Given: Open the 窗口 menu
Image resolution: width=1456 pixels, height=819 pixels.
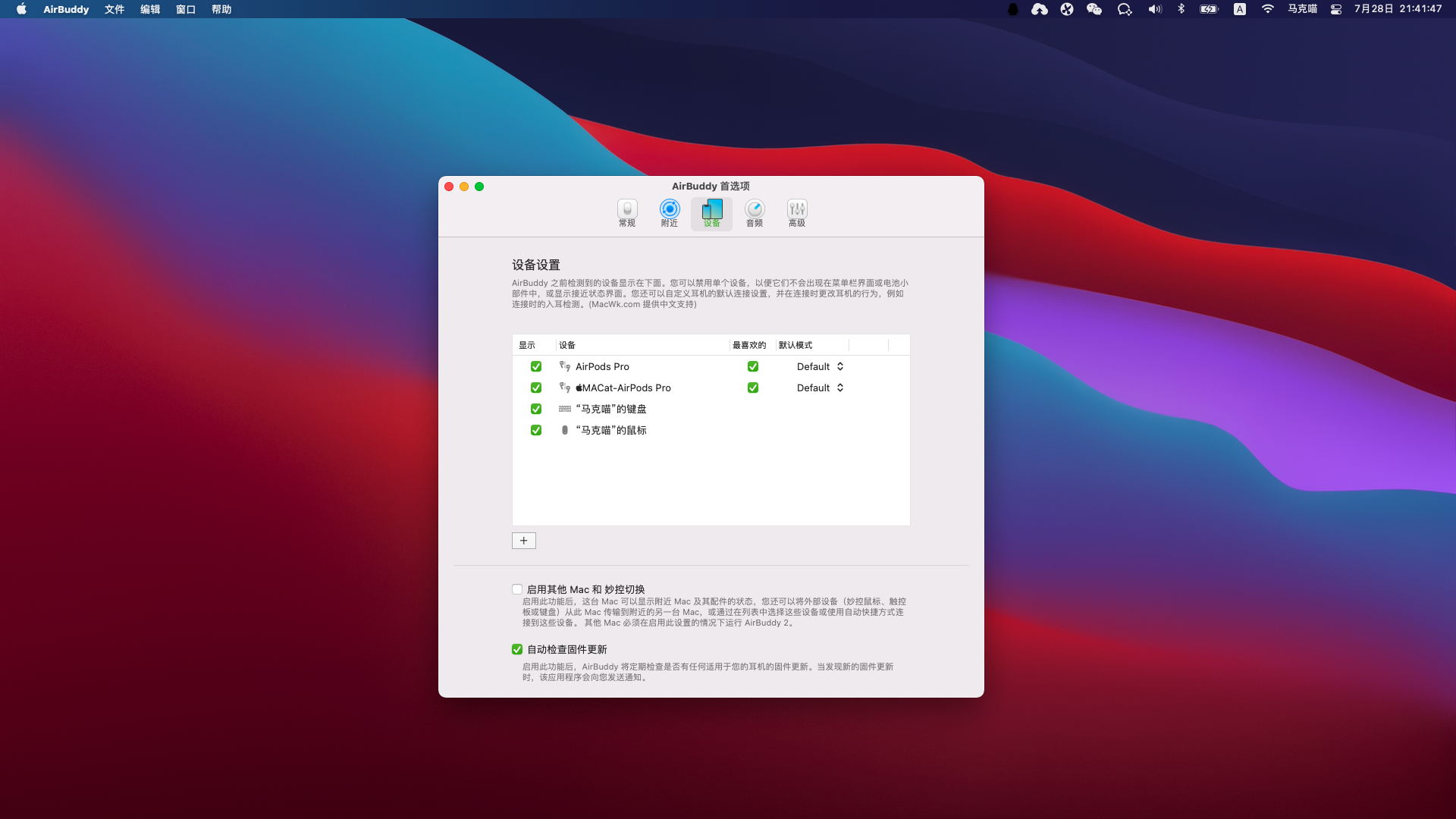Looking at the screenshot, I should pos(186,9).
